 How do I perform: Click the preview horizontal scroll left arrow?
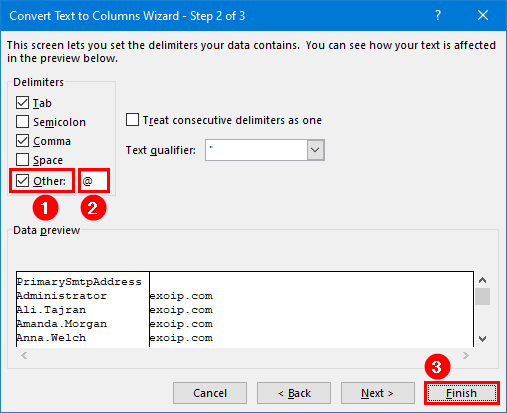24,356
